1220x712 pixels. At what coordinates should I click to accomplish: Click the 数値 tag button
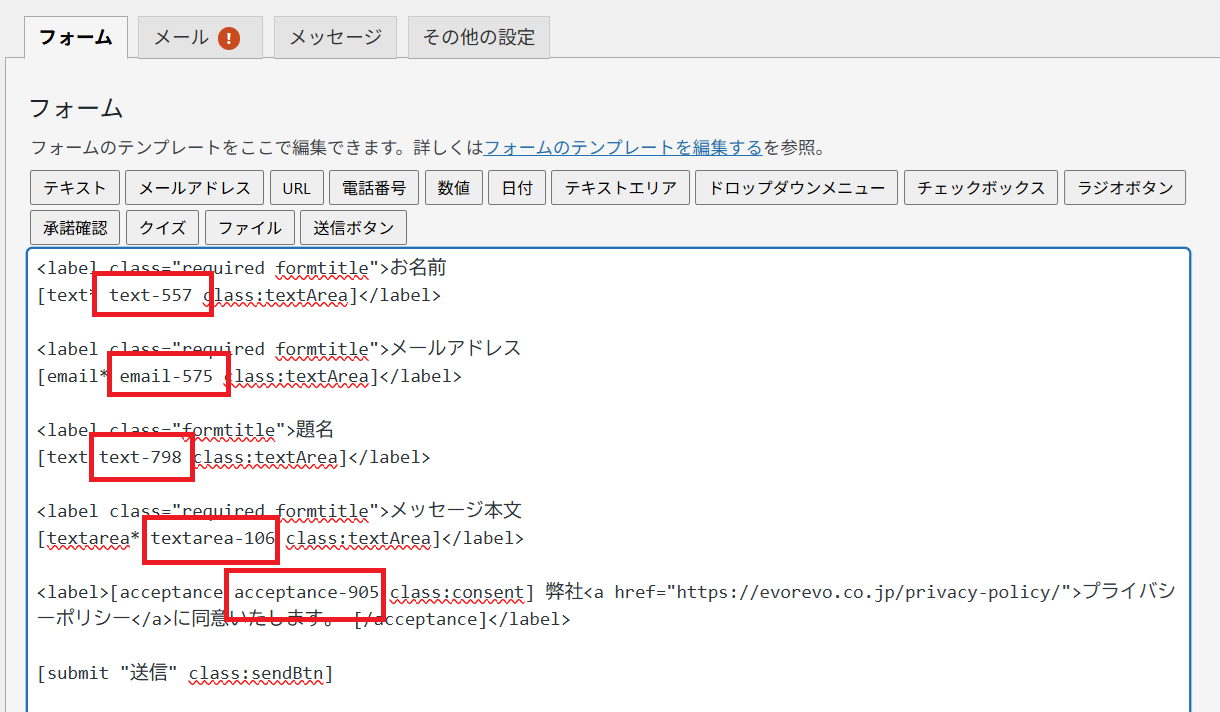tap(454, 188)
